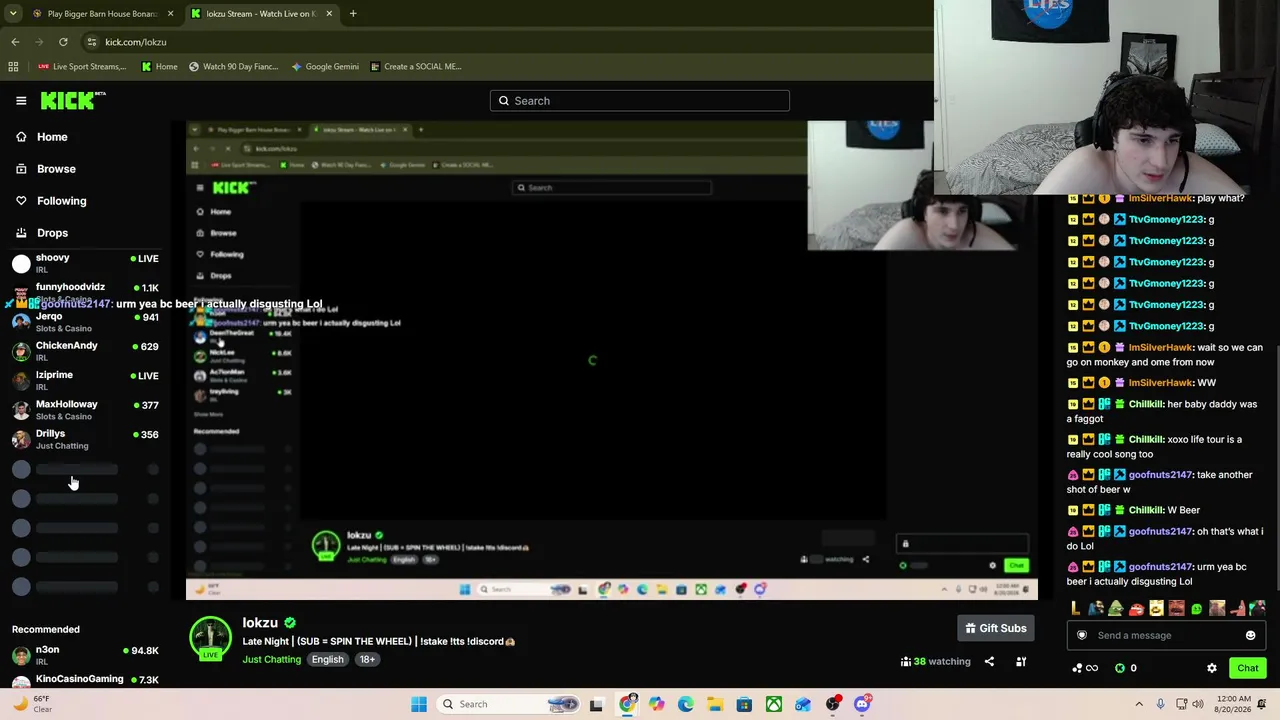
Task: Click the 18+ tag
Action: click(x=367, y=660)
